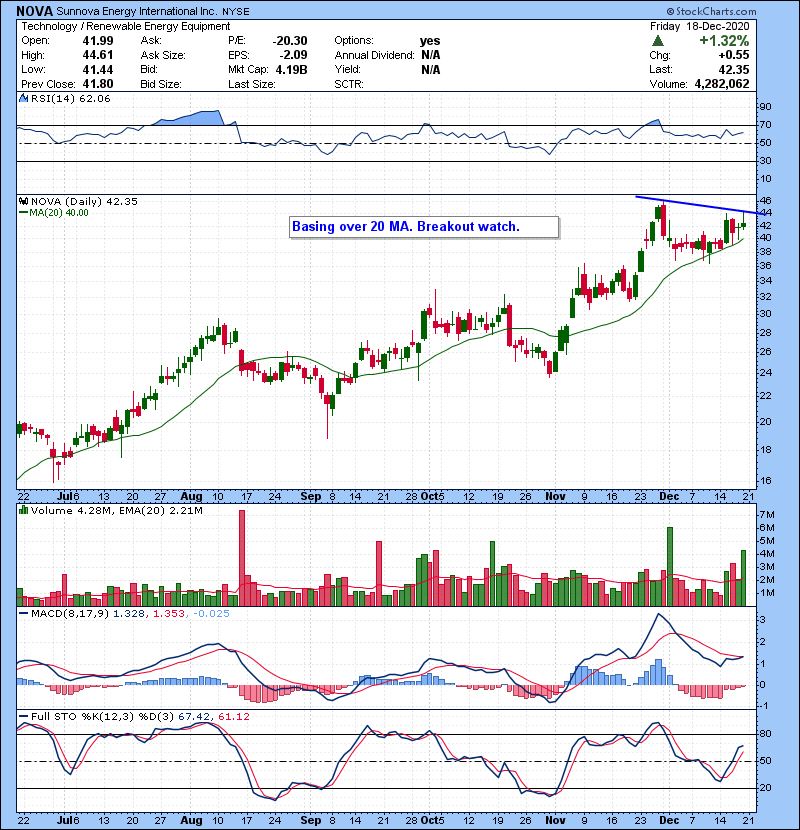Image resolution: width=800 pixels, height=830 pixels.
Task: Click the Volume bar legend icon
Action: point(23,511)
